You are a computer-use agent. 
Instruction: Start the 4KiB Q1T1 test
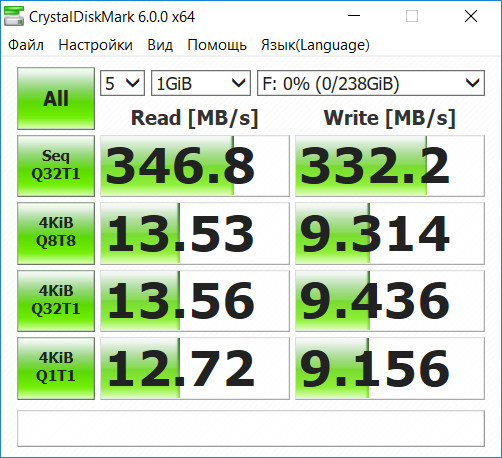tap(56, 368)
